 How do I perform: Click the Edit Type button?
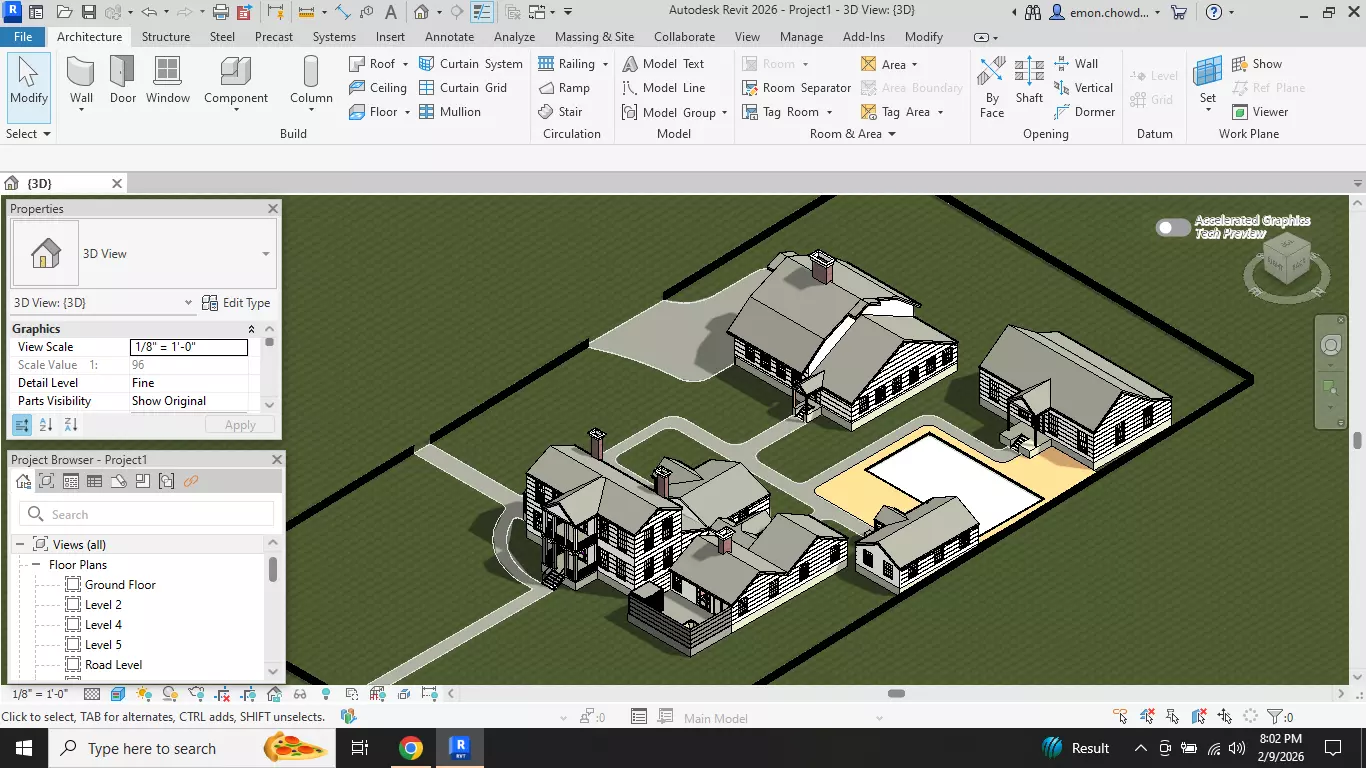(x=236, y=303)
